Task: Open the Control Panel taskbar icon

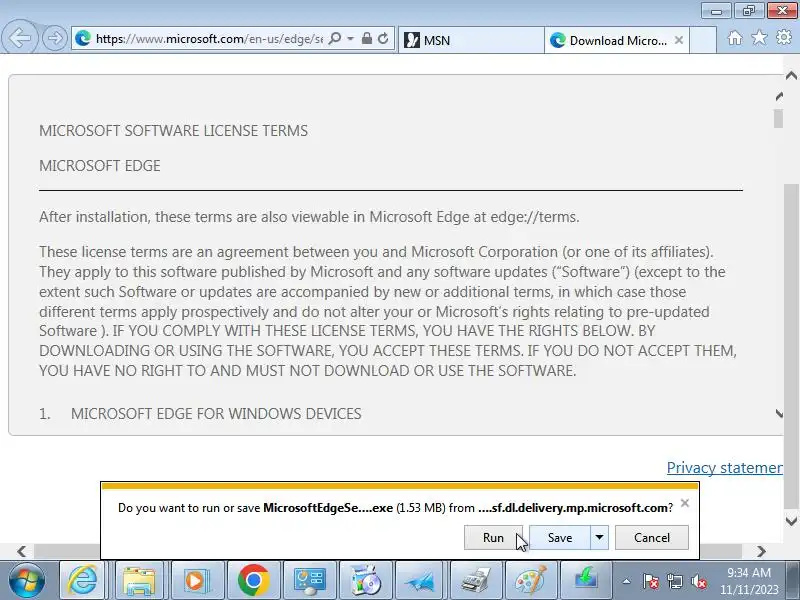Action: (309, 581)
